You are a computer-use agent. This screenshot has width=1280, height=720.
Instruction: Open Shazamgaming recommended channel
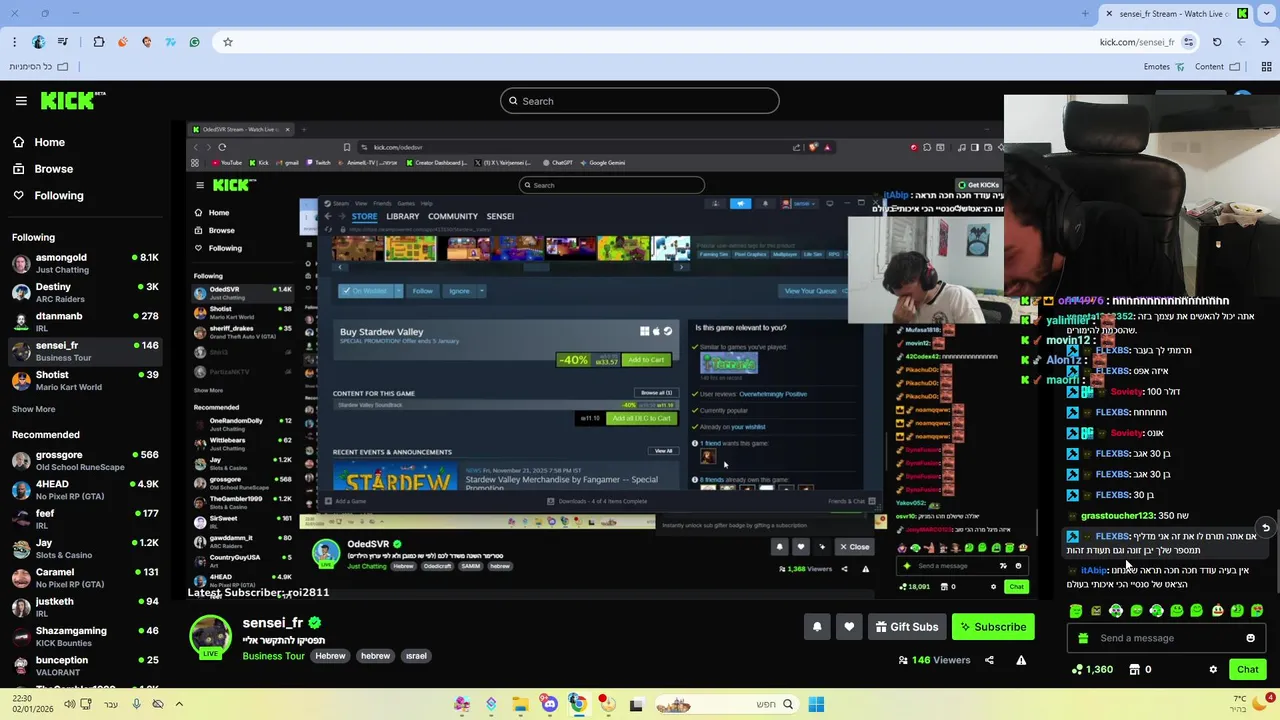(x=86, y=637)
